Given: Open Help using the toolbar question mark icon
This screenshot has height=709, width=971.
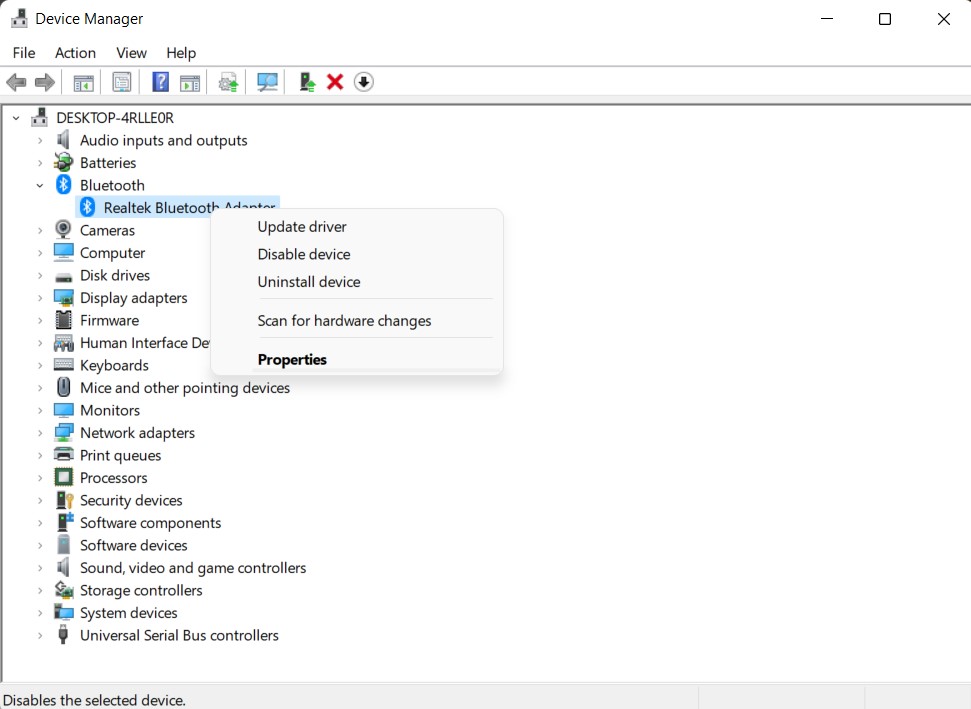Looking at the screenshot, I should pos(160,81).
